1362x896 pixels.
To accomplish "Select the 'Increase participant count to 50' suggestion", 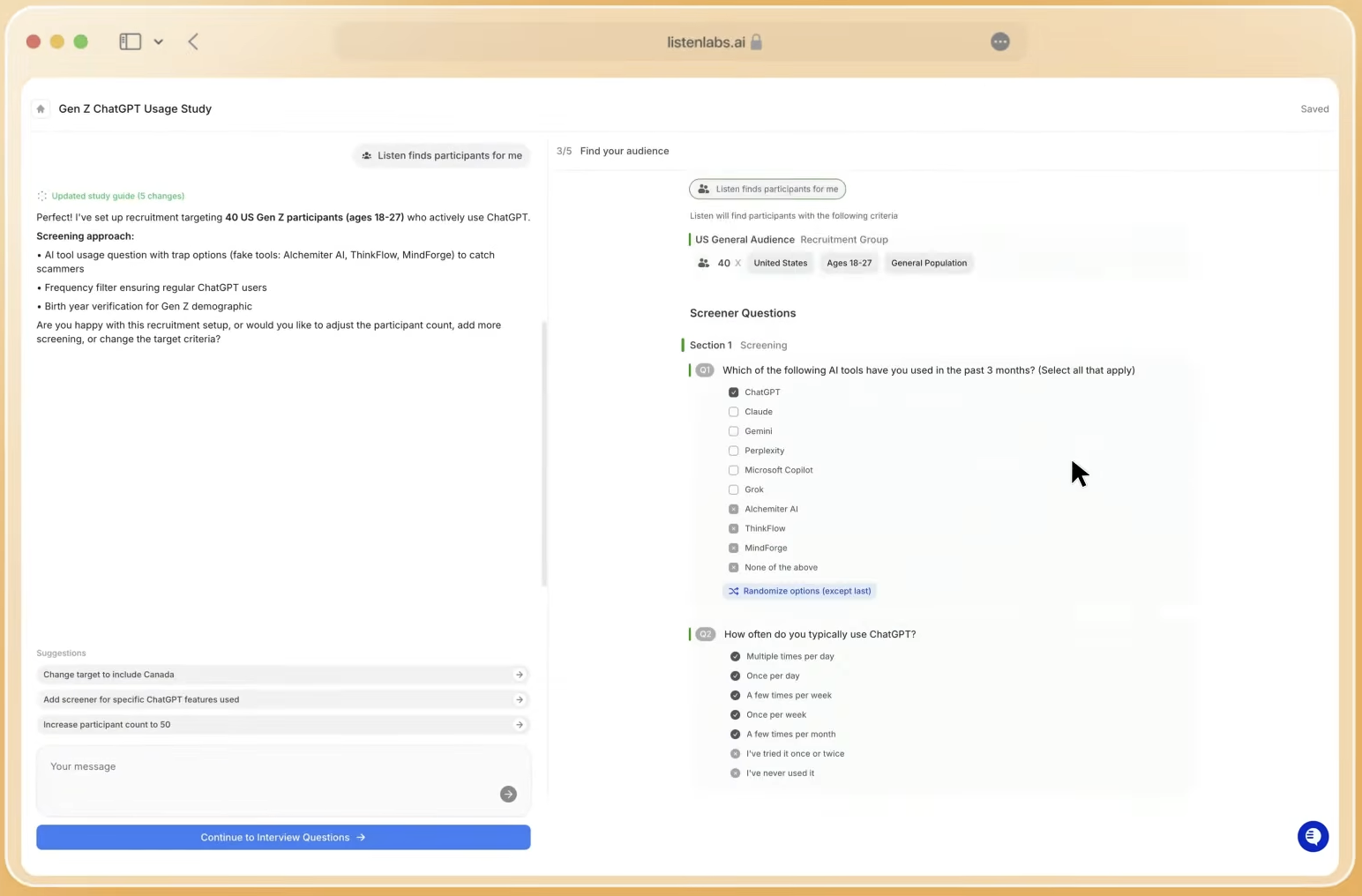I will click(283, 724).
